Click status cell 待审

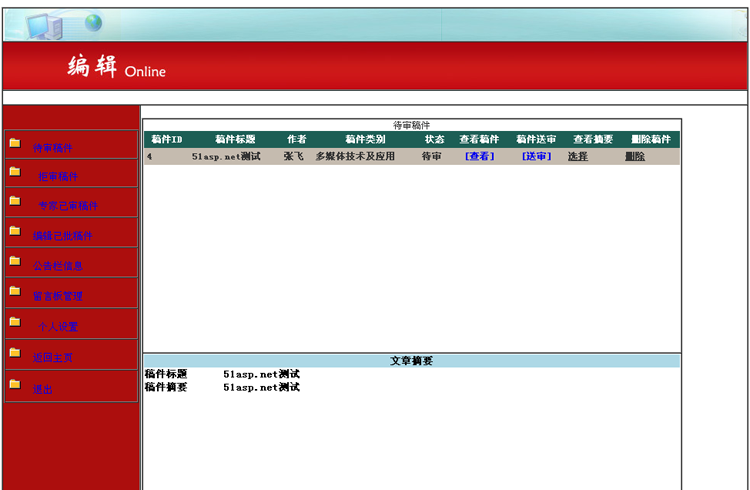pyautogui.click(x=431, y=156)
